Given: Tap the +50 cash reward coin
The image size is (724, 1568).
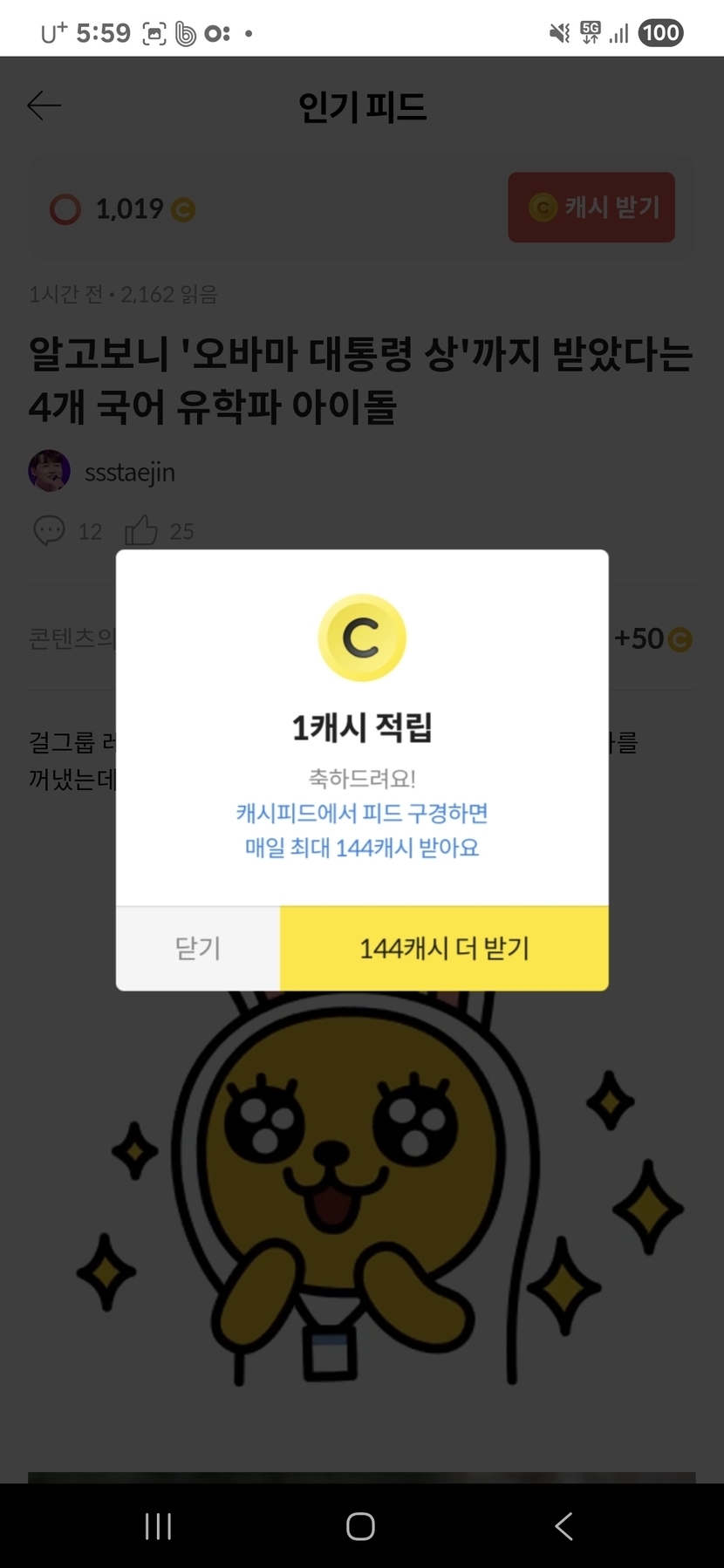Looking at the screenshot, I should 680,640.
